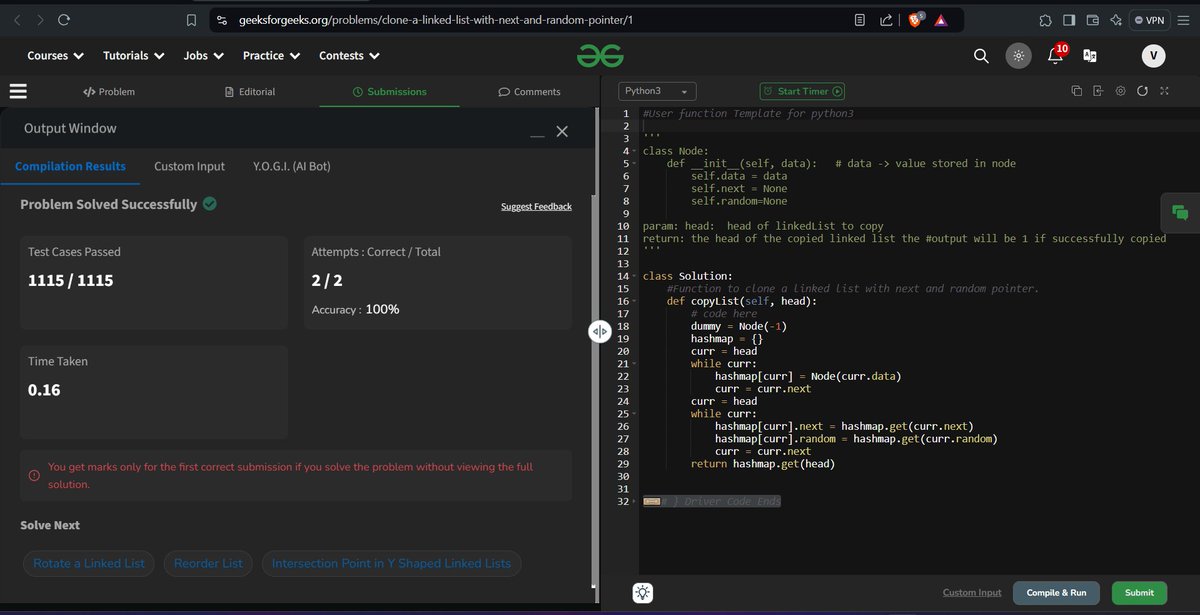Viewport: 1200px width, 615px height.
Task: Open the Python3 language selector
Action: [x=657, y=91]
